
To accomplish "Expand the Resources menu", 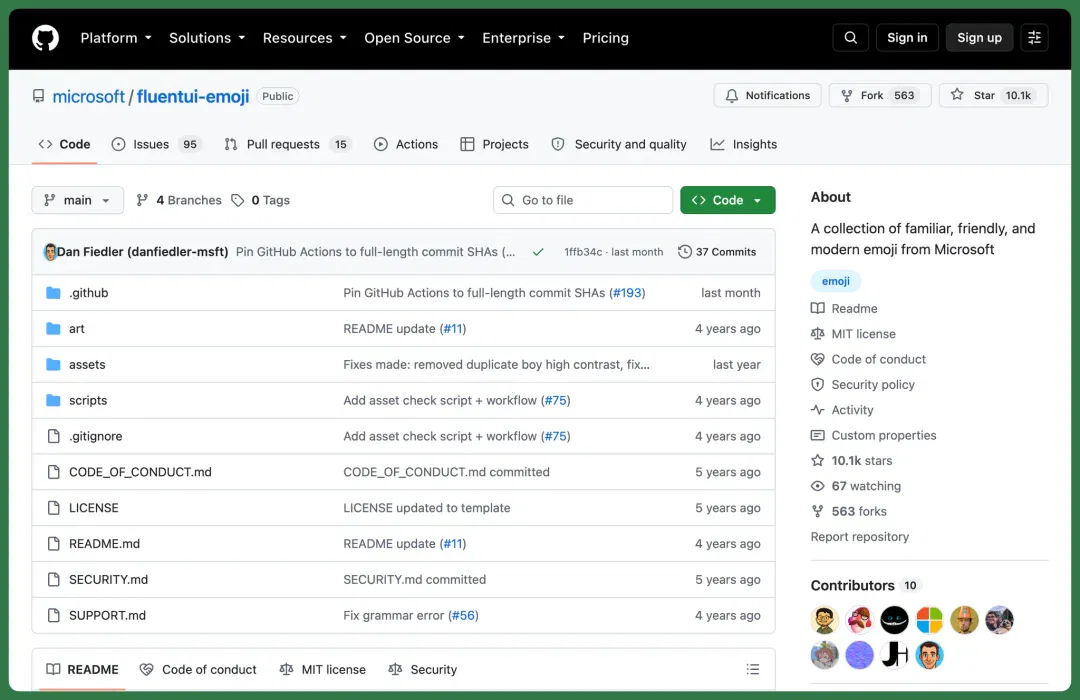I will 304,38.
